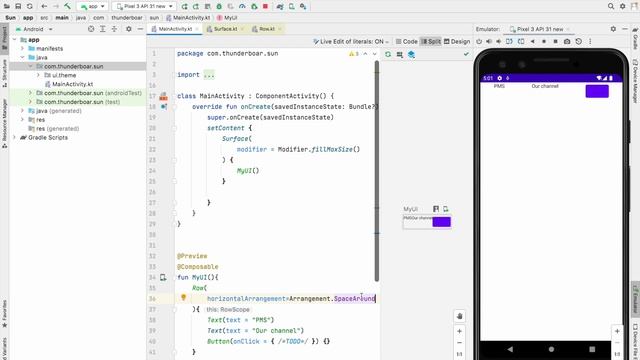Open emulator panel settings gear
Screen dimensions: 640x360
(x=613, y=29)
